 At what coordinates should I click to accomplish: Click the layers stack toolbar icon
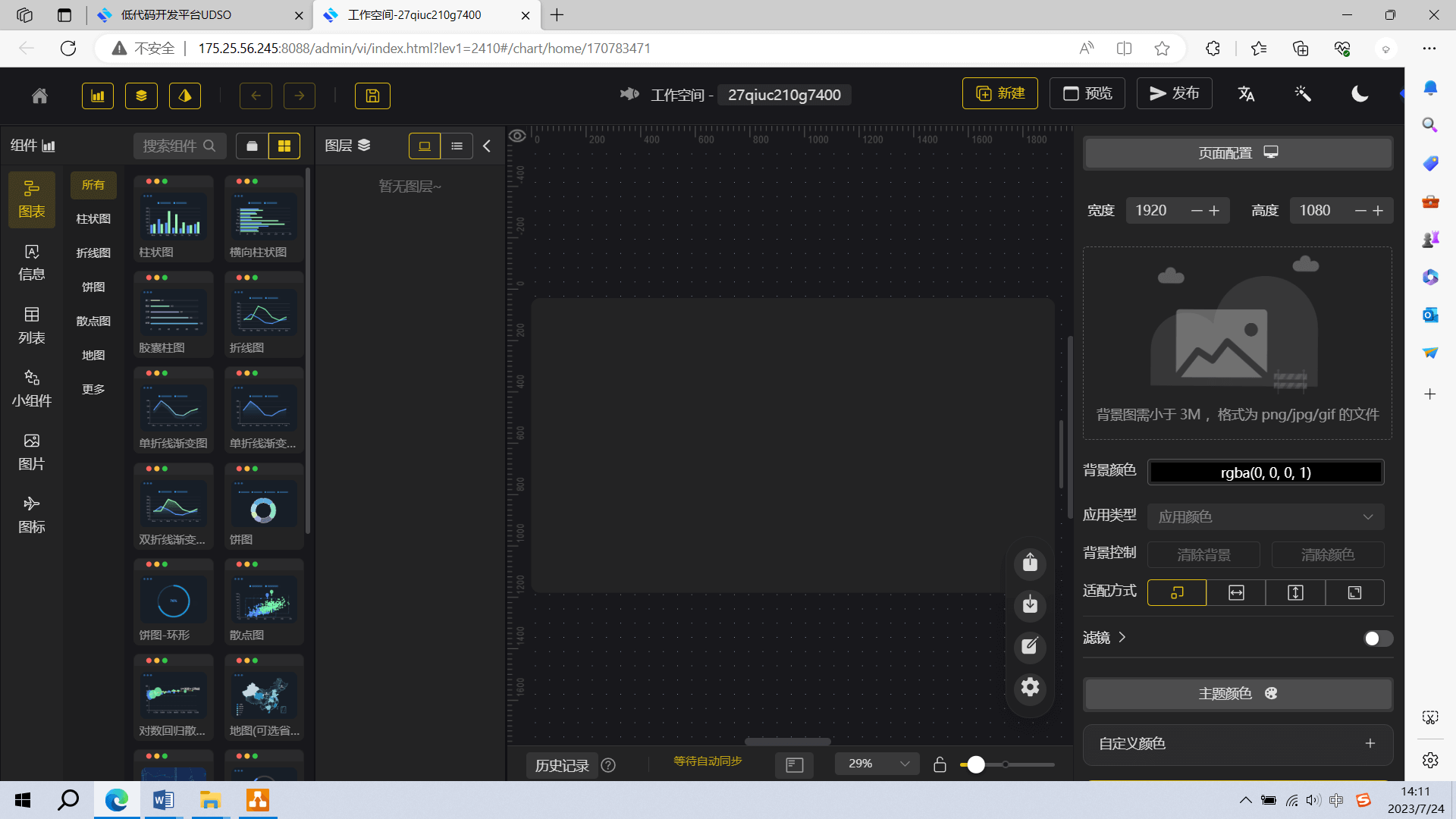(x=141, y=96)
